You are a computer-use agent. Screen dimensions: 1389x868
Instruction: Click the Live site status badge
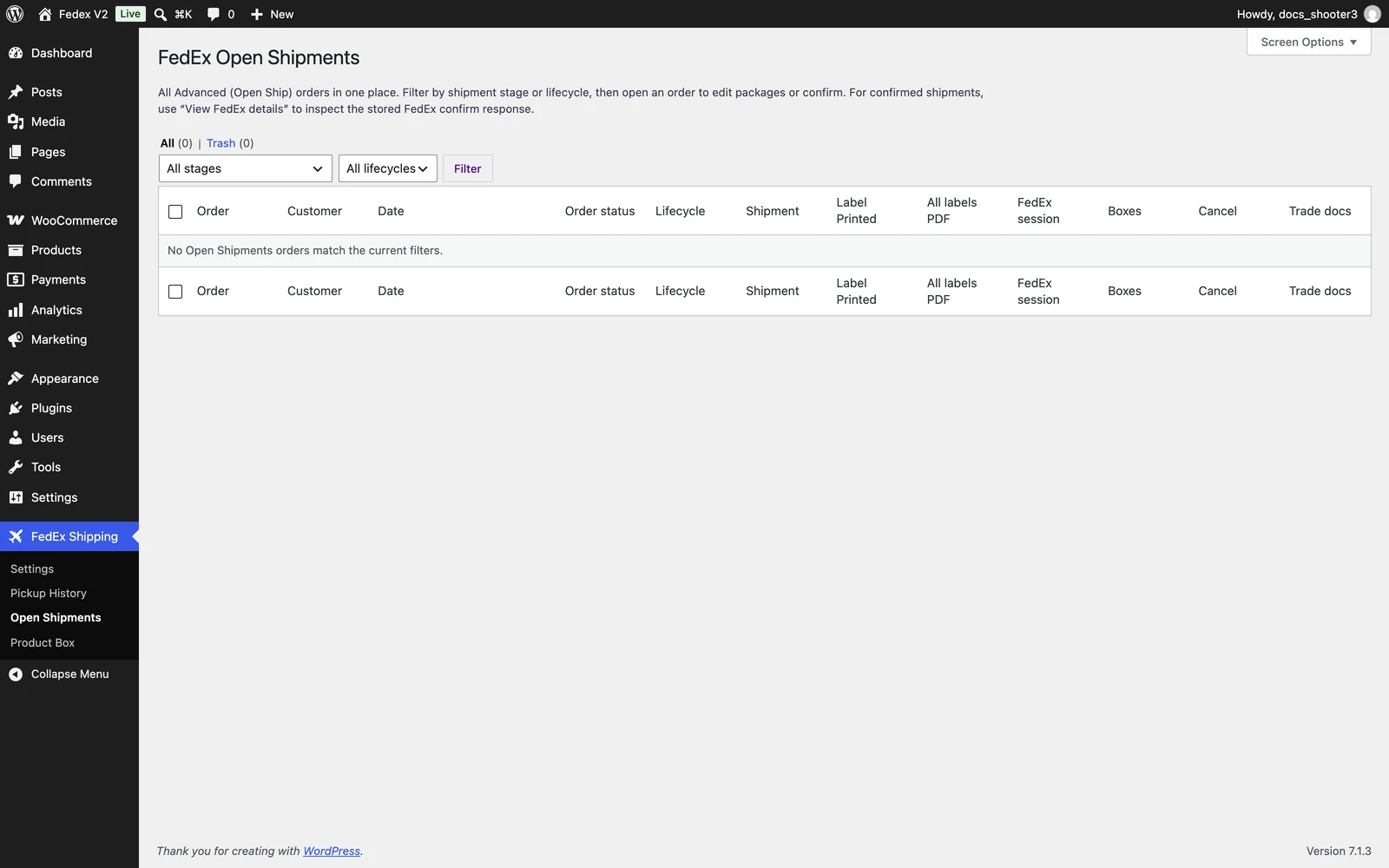tap(130, 14)
